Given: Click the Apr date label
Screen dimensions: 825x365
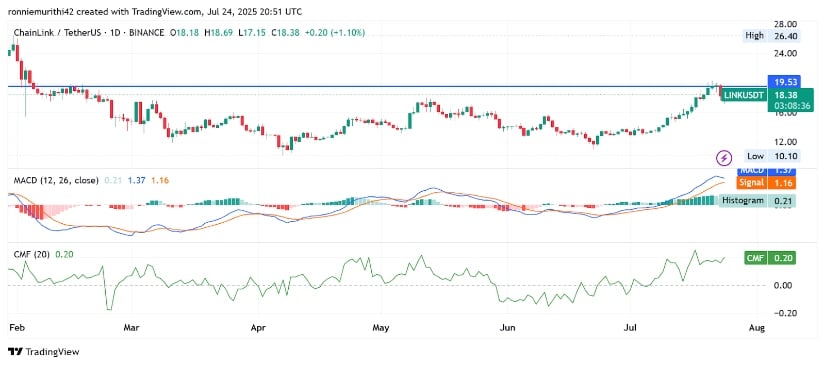Looking at the screenshot, I should [258, 328].
